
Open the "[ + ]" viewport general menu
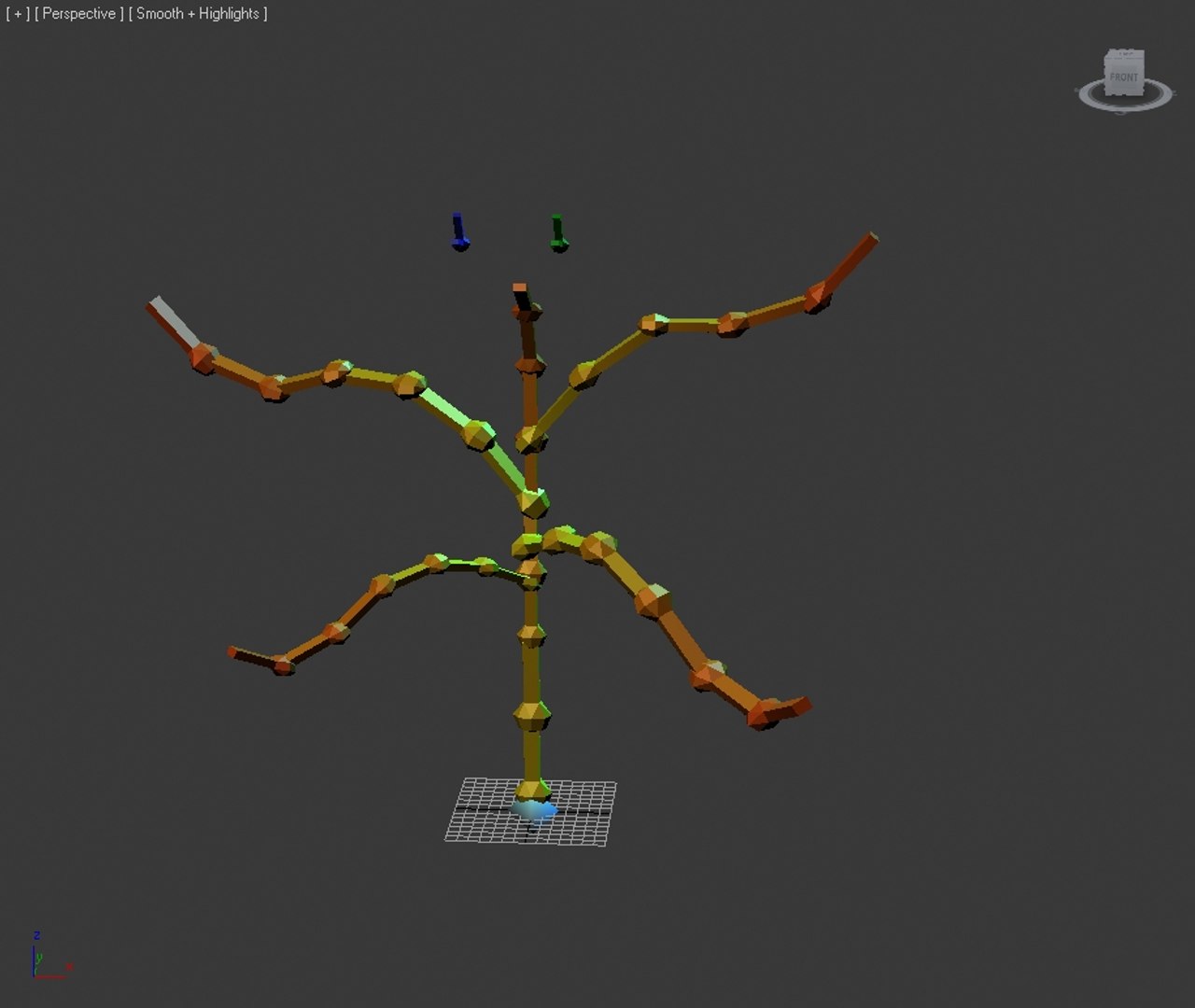coord(17,14)
